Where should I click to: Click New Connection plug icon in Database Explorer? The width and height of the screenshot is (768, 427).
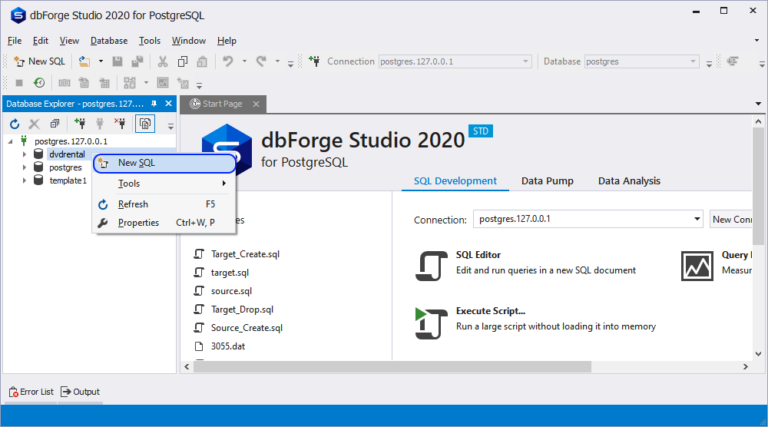coord(78,124)
